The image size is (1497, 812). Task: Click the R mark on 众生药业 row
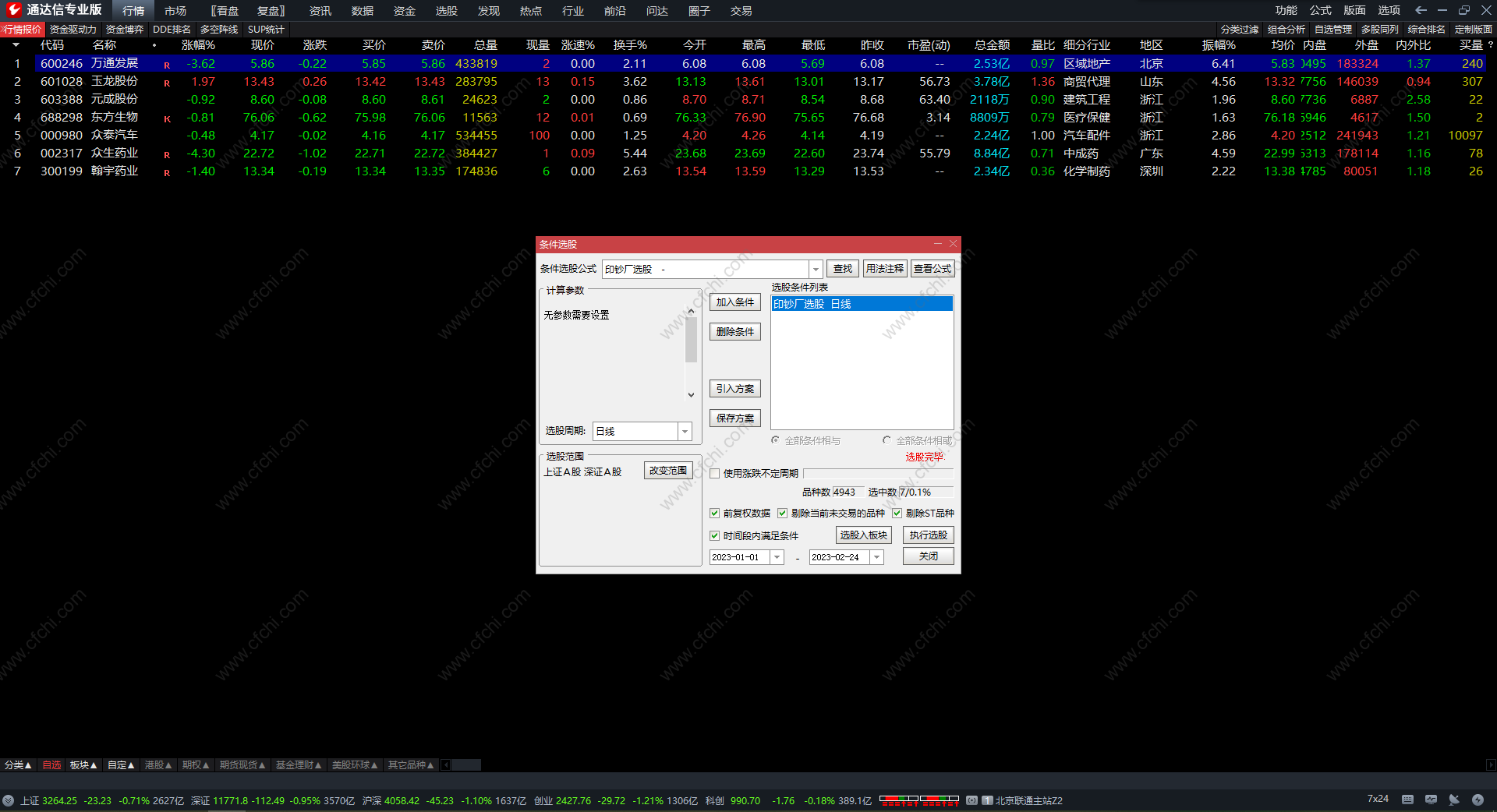point(167,155)
